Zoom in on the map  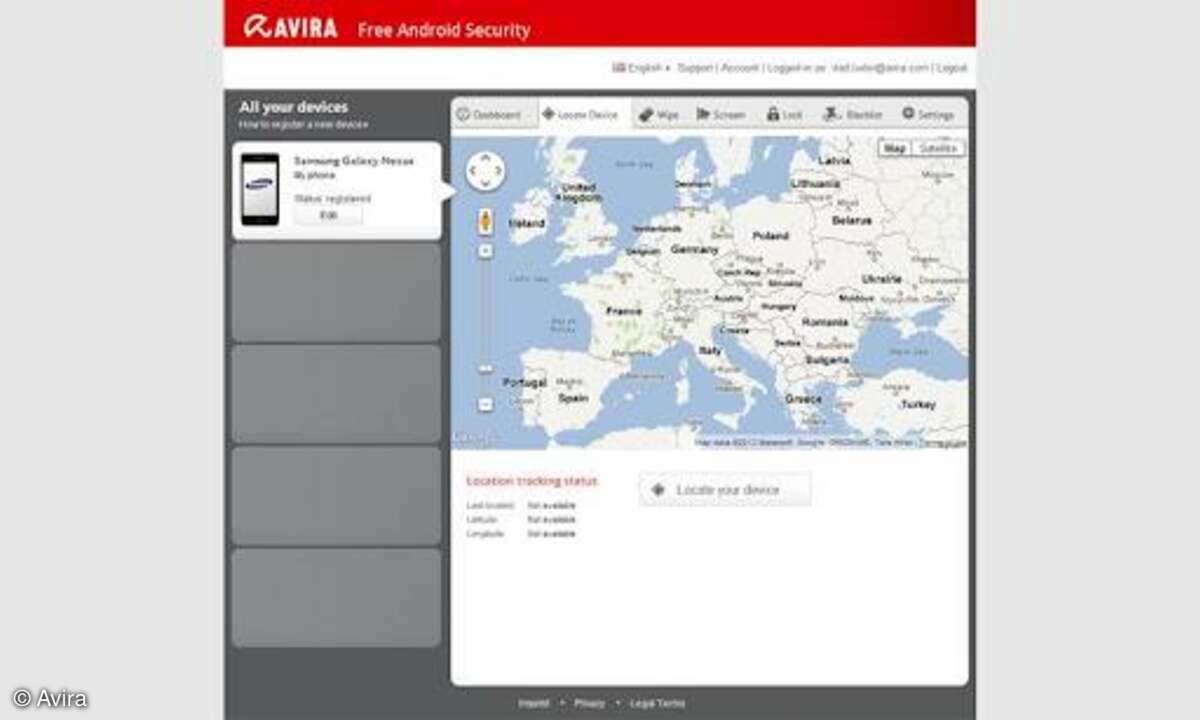[x=485, y=250]
